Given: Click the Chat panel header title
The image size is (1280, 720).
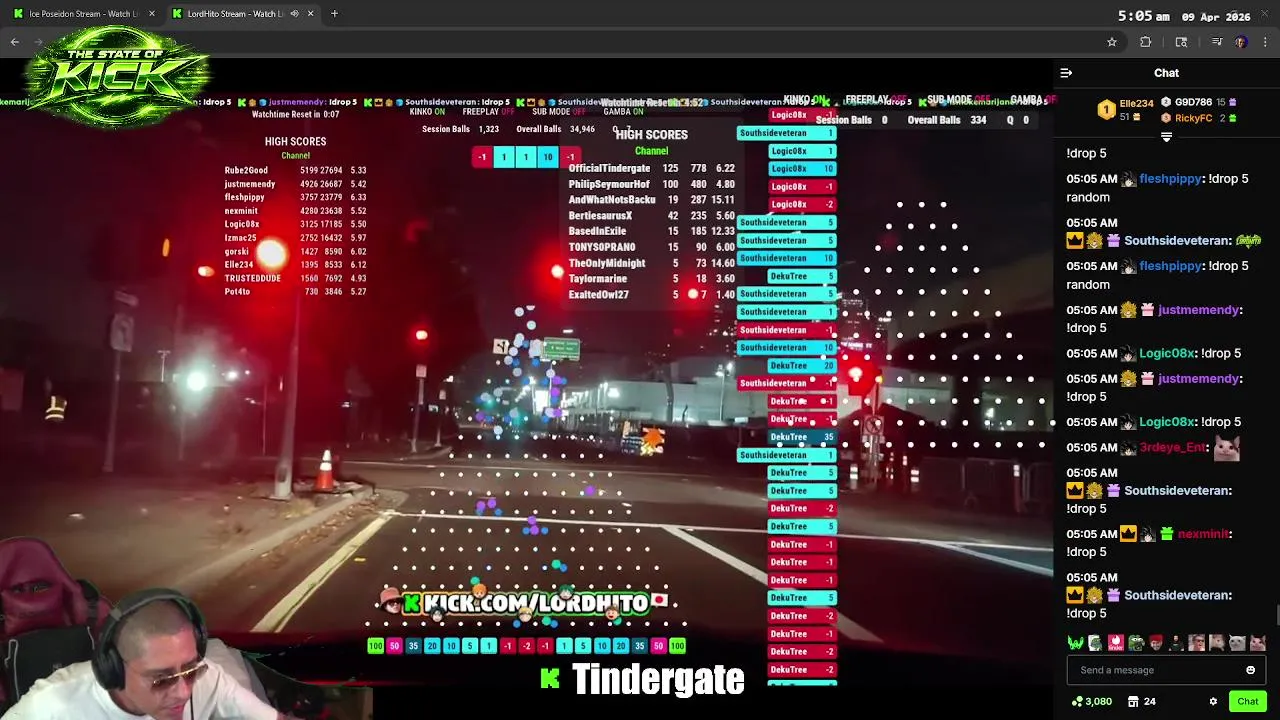Looking at the screenshot, I should [1166, 73].
